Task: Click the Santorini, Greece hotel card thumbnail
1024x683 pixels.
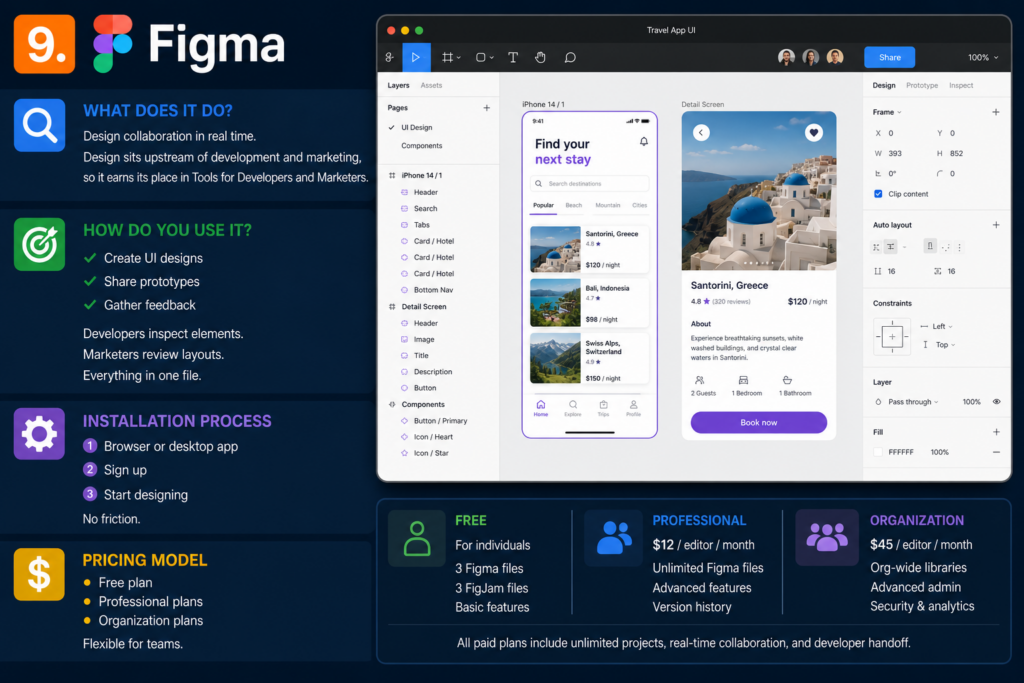Action: (x=555, y=249)
